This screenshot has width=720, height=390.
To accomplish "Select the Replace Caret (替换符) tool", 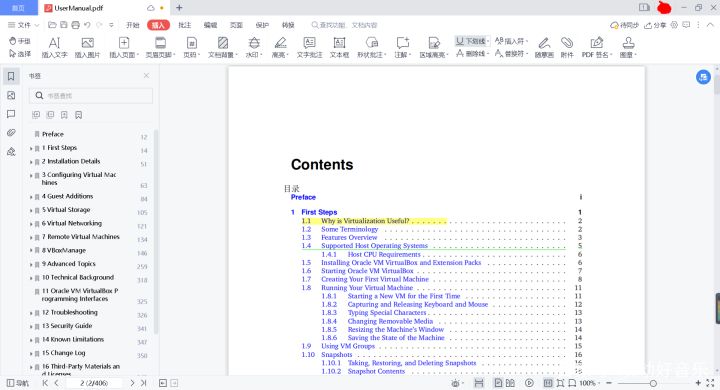I will click(512, 54).
